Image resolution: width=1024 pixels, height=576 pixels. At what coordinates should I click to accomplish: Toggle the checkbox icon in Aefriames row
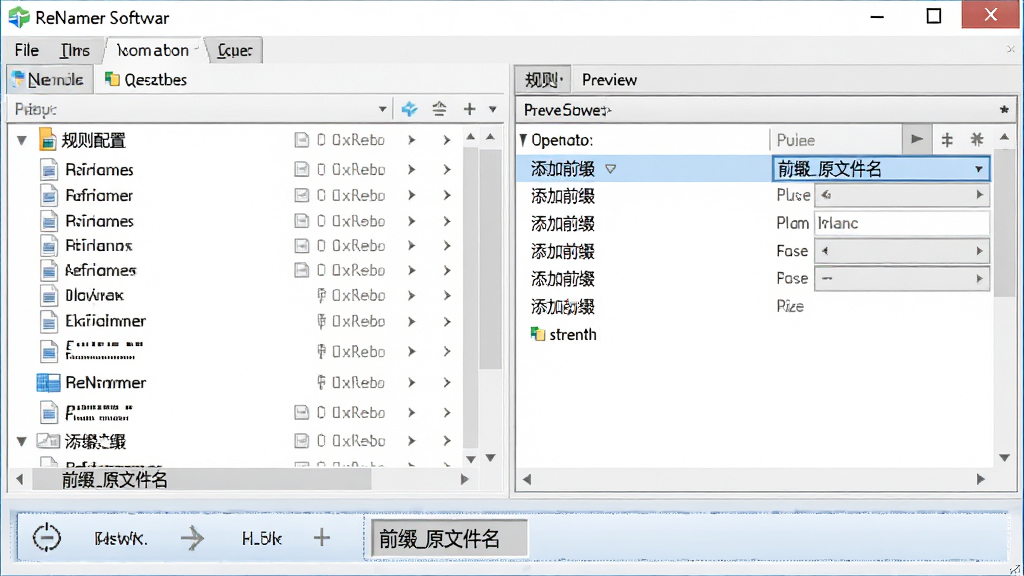[301, 270]
